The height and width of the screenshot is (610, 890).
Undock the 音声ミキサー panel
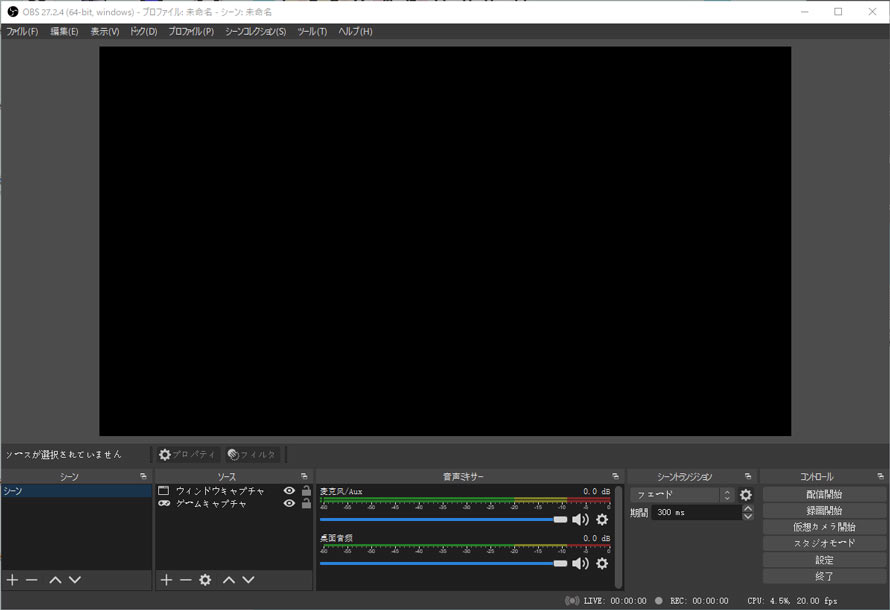(615, 476)
